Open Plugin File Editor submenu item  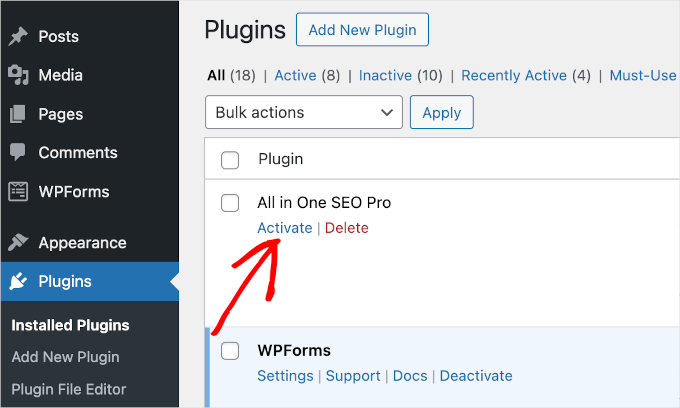click(69, 389)
